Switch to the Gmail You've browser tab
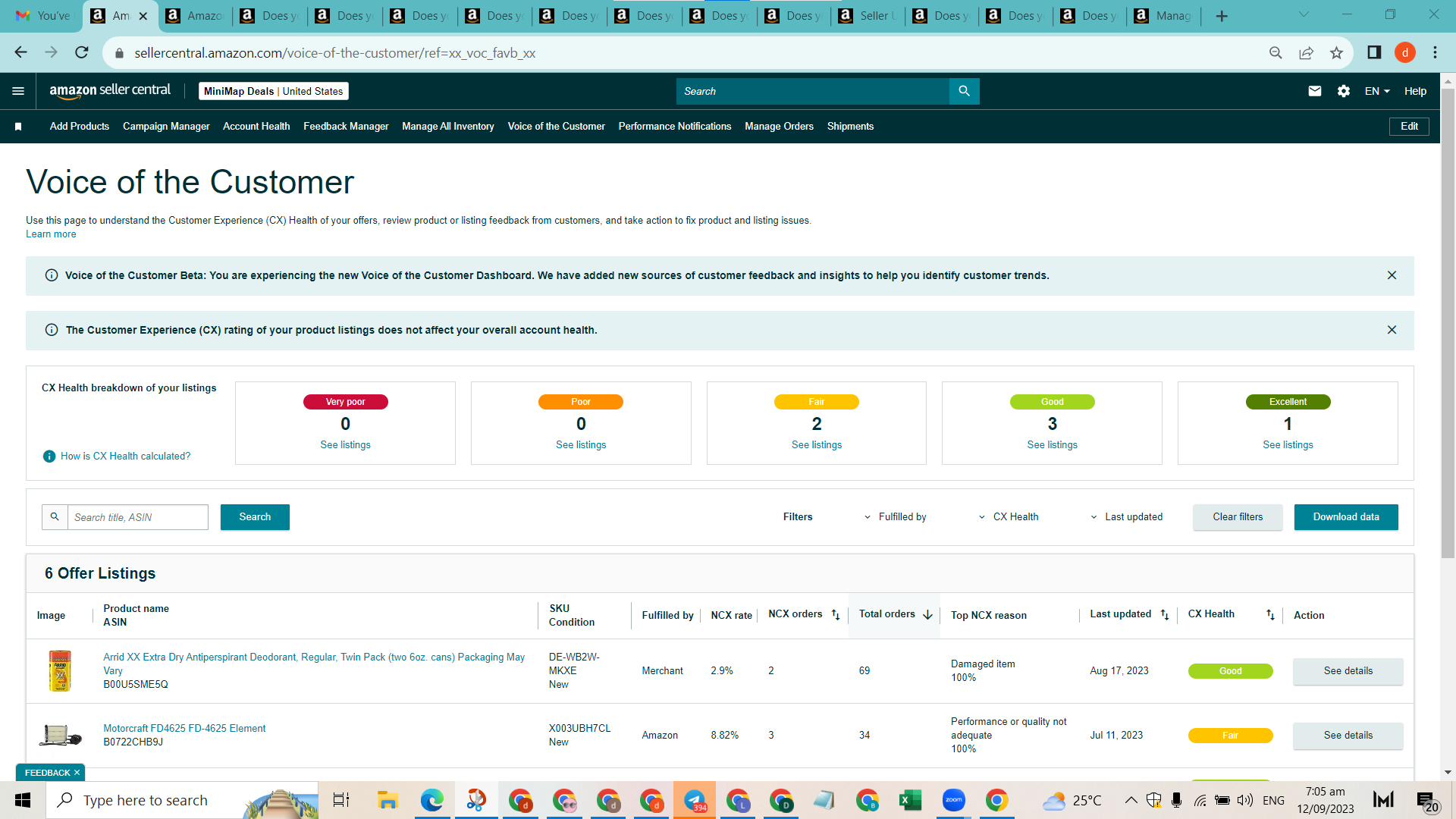 click(42, 16)
